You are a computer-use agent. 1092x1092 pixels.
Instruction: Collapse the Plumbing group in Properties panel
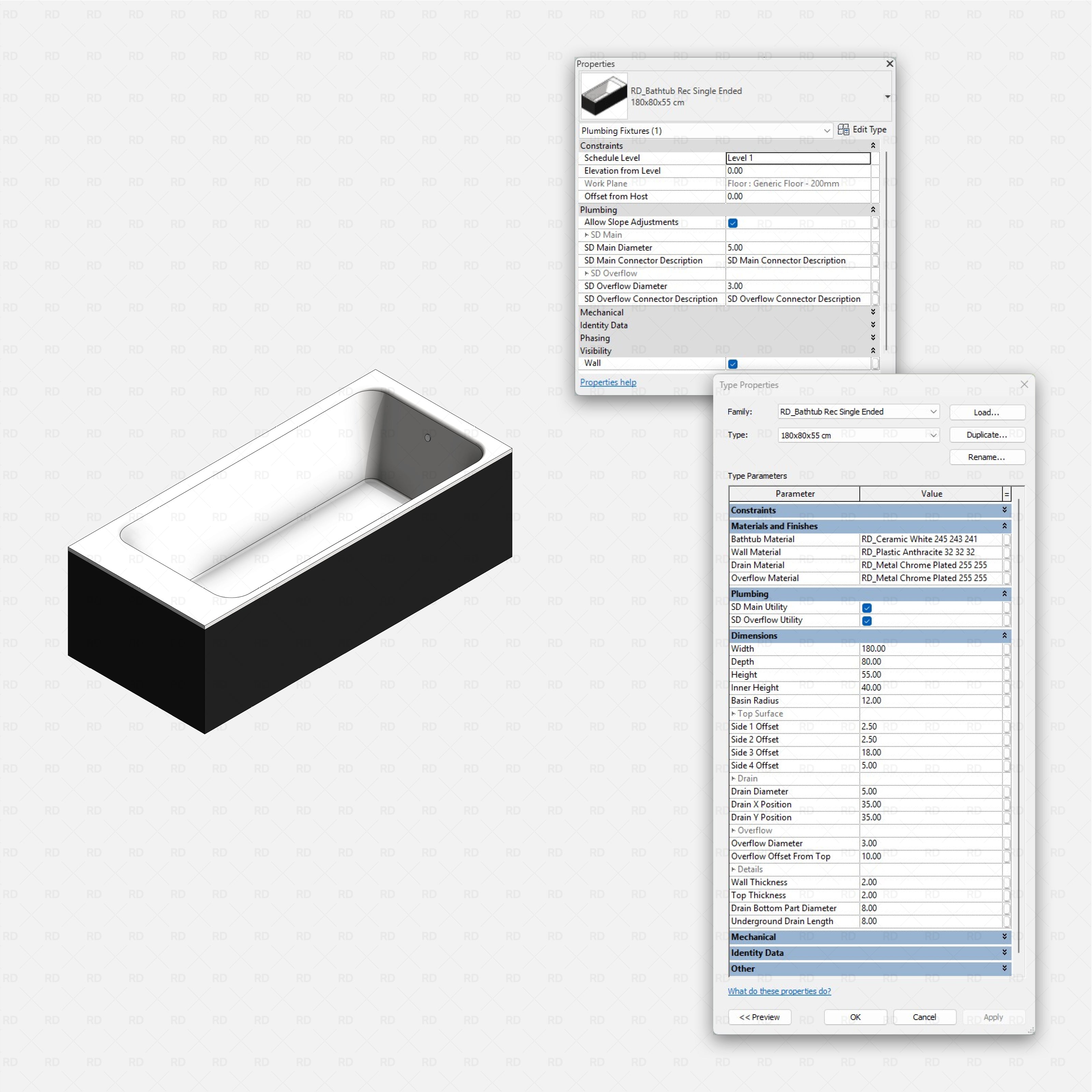(x=873, y=210)
